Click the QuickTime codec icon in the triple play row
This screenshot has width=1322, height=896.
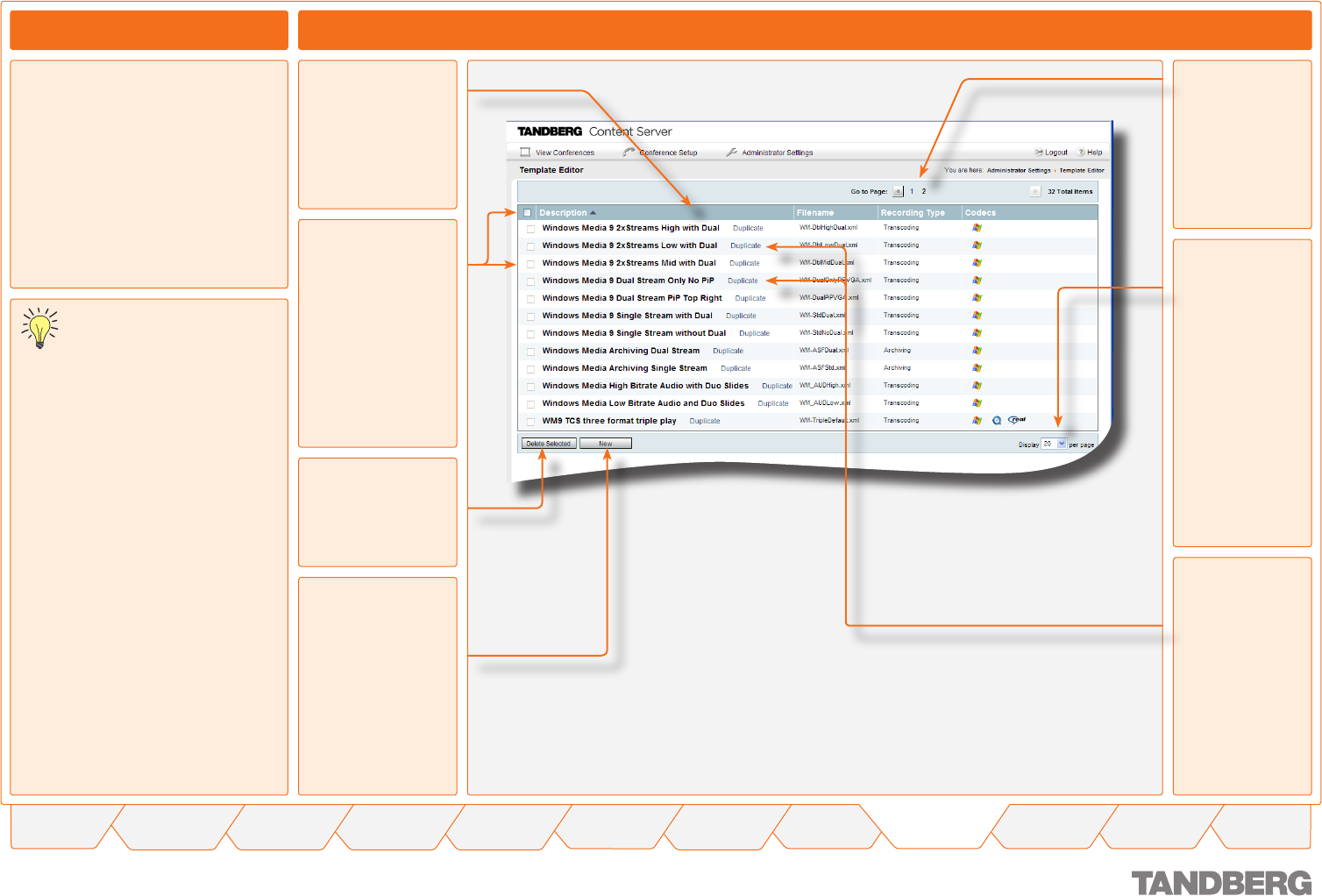pyautogui.click(x=997, y=421)
